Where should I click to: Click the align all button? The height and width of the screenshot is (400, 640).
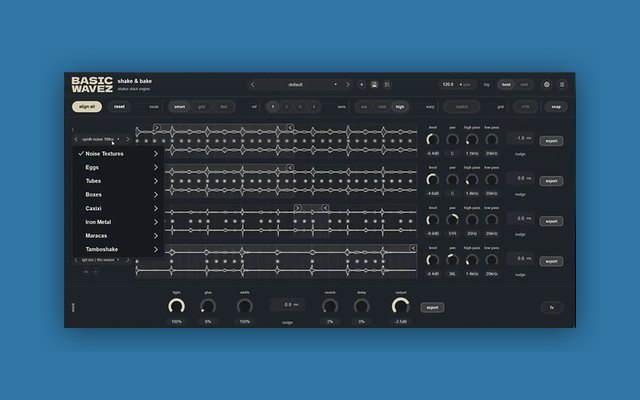click(87, 107)
